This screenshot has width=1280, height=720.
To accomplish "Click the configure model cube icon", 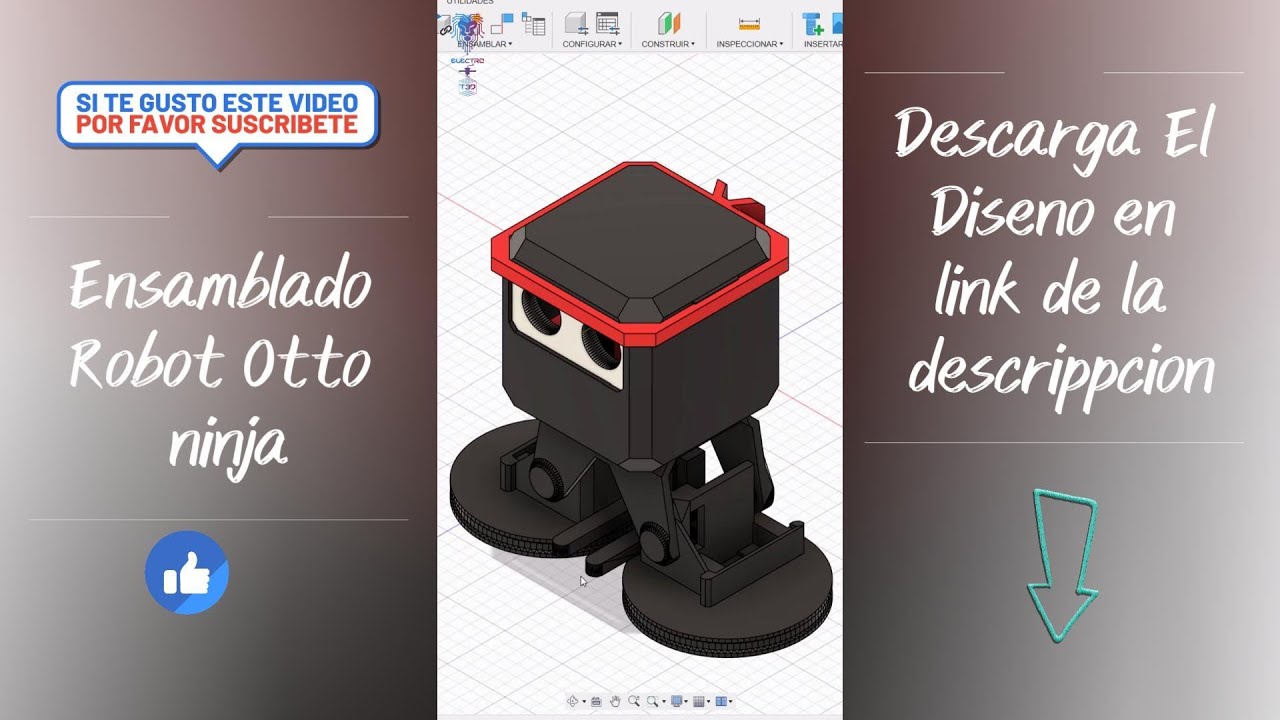I will 576,23.
